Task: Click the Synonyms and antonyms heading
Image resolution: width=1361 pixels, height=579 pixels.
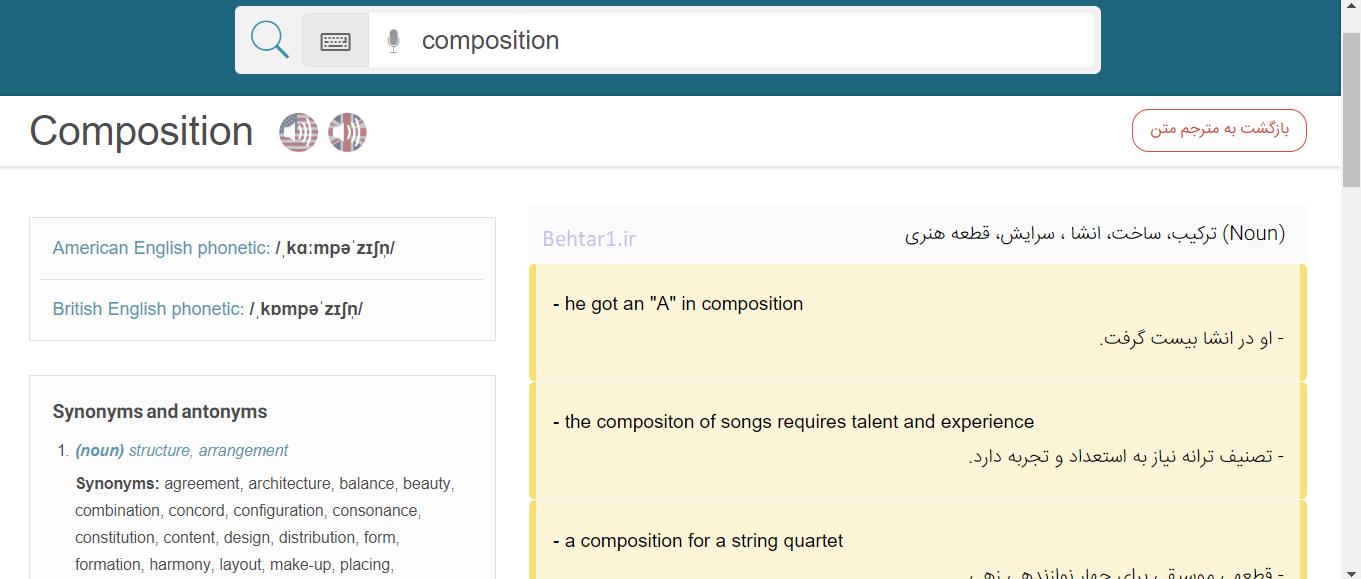Action: tap(160, 412)
